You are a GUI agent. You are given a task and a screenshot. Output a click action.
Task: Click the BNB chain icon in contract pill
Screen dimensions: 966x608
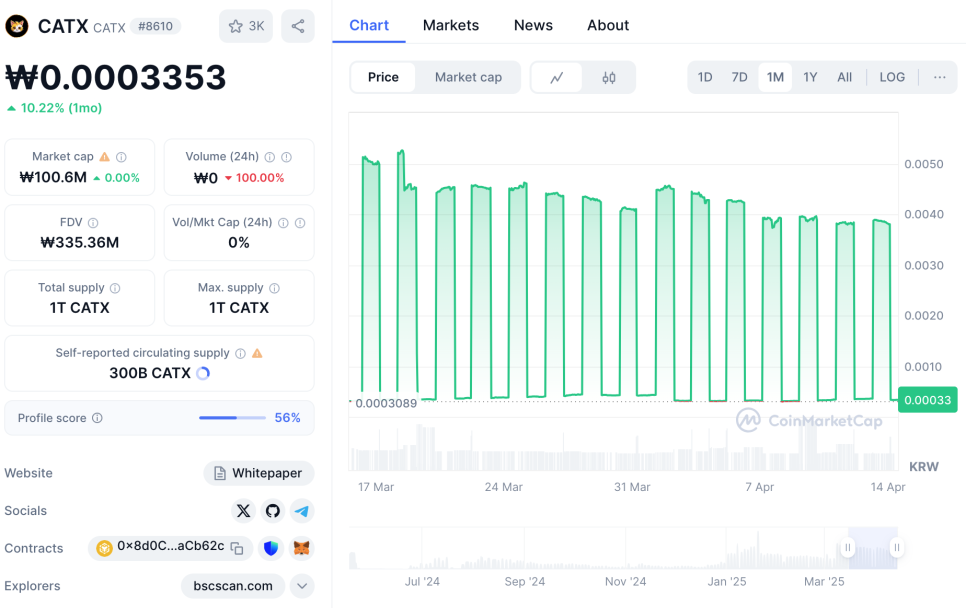[x=104, y=548]
